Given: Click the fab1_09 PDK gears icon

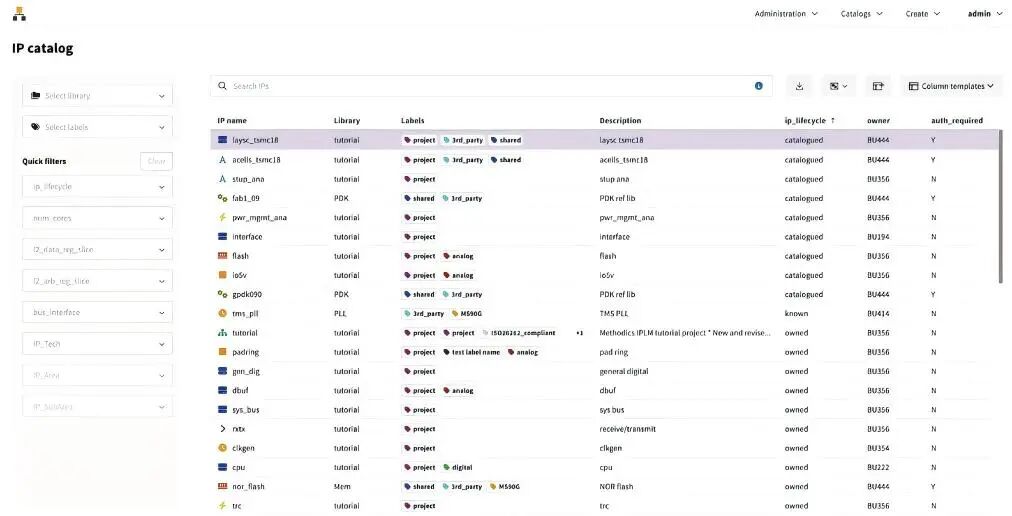Looking at the screenshot, I should click(x=223, y=198).
